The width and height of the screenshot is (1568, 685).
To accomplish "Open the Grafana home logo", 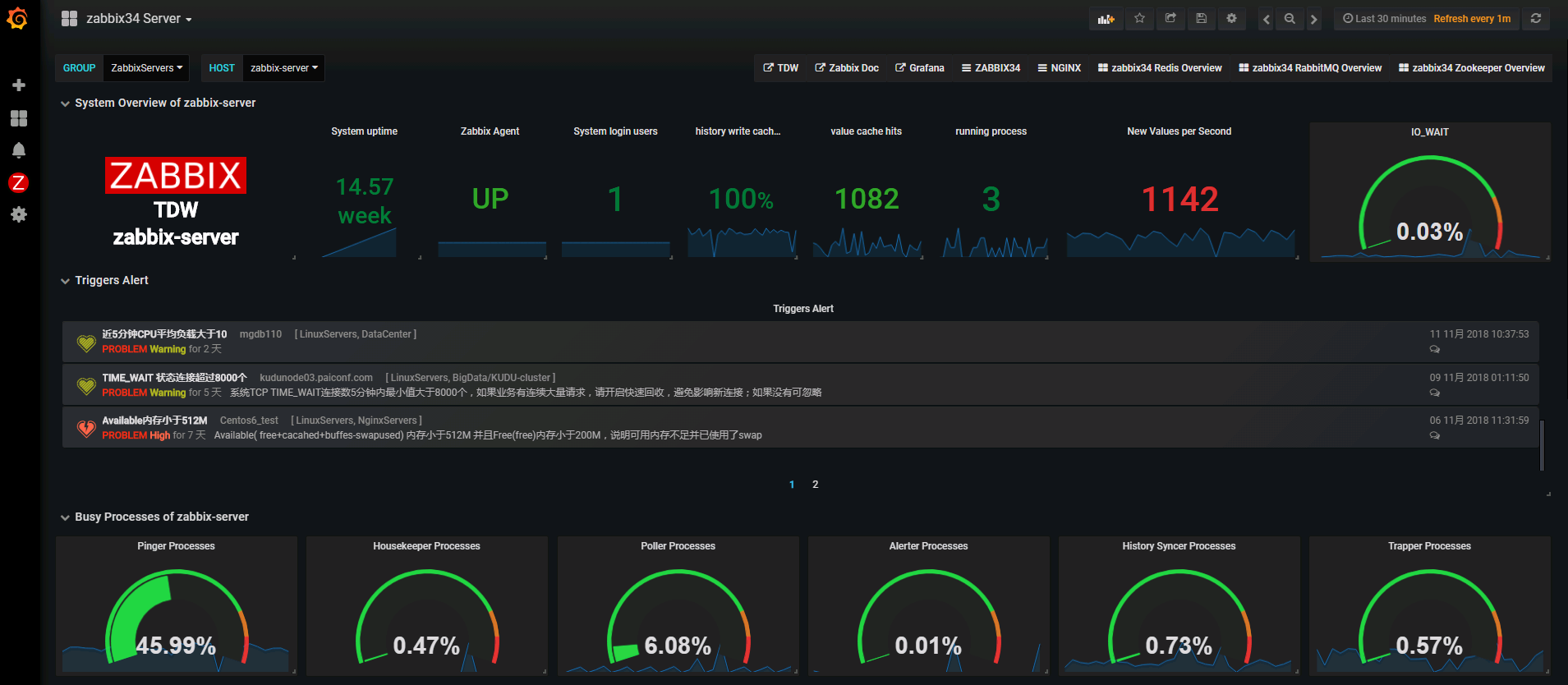I will click(17, 18).
